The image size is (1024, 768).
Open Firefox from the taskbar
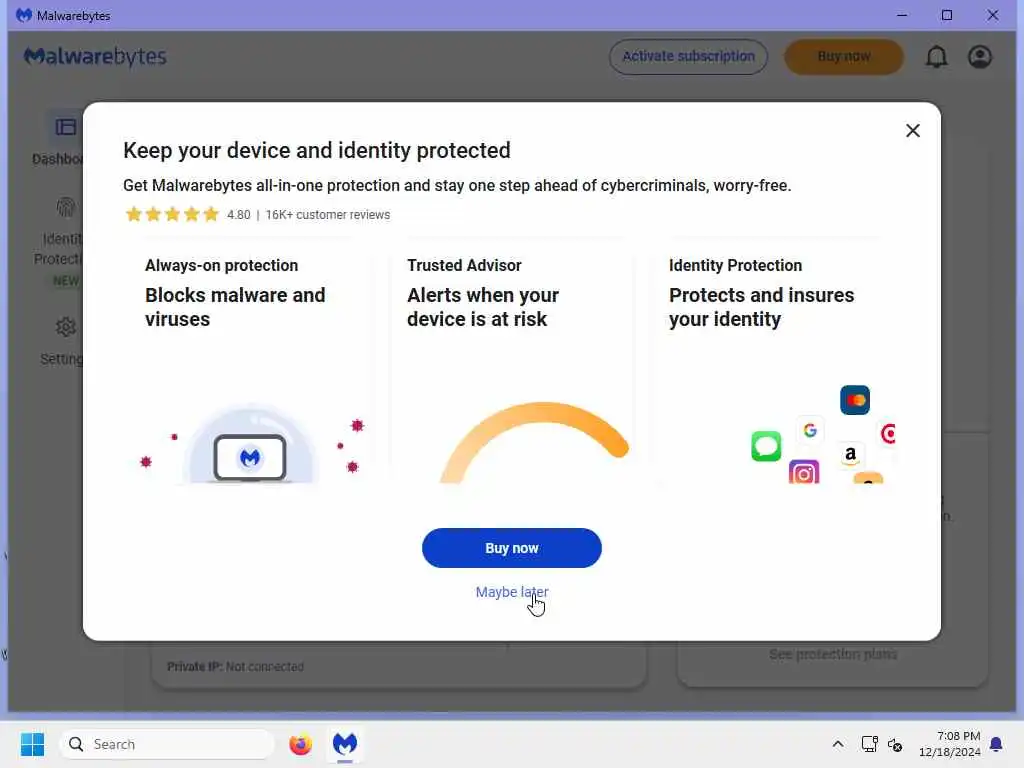coord(300,744)
